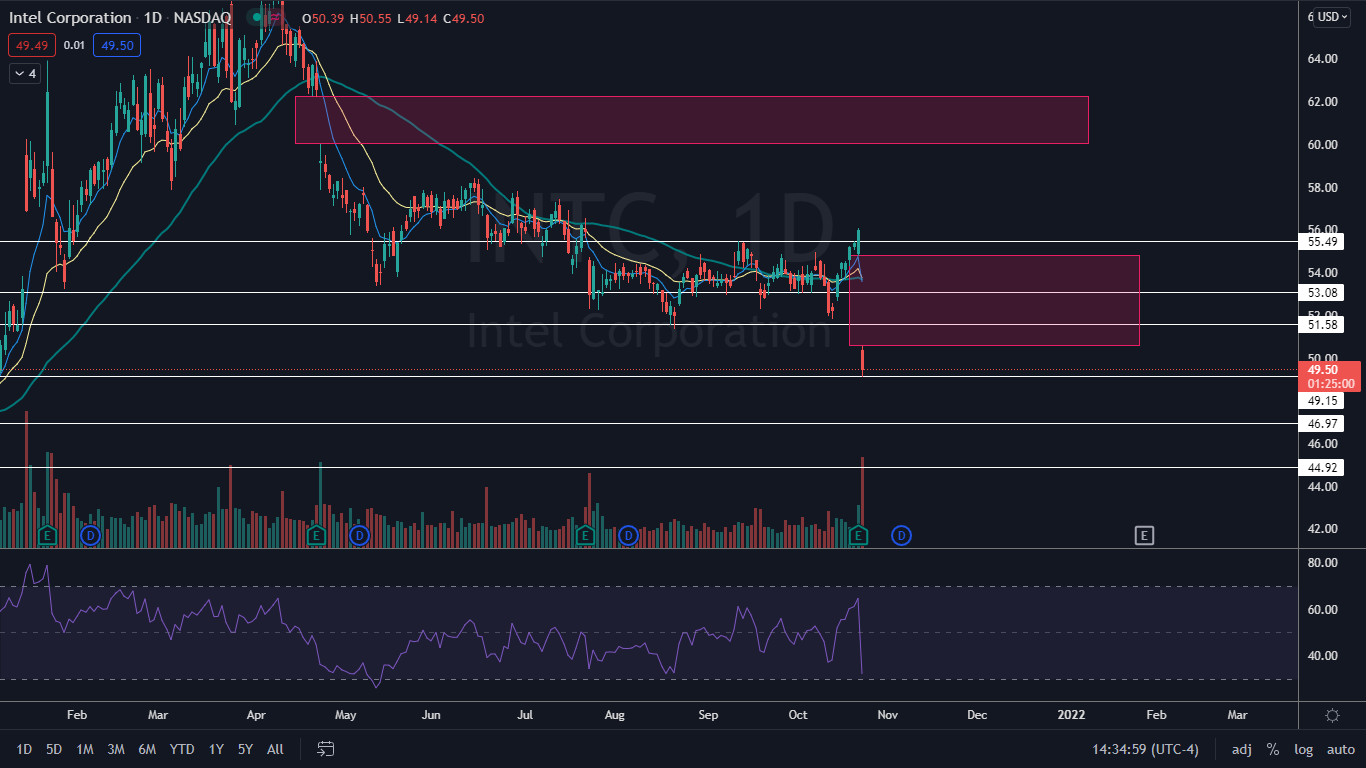1366x768 pixels.
Task: Select the upper red resistance zone rectangle
Action: (x=691, y=120)
